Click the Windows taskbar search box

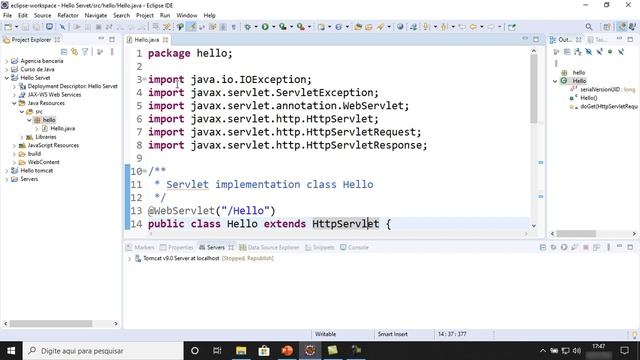[103, 351]
